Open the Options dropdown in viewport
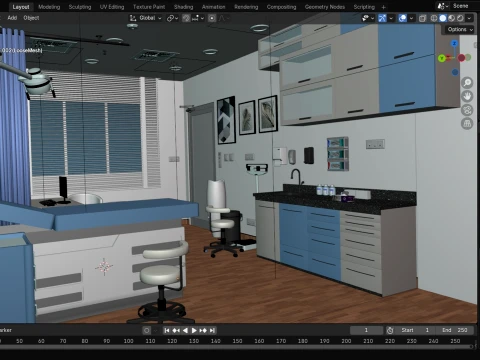This screenshot has height=360, width=480. pos(460,29)
